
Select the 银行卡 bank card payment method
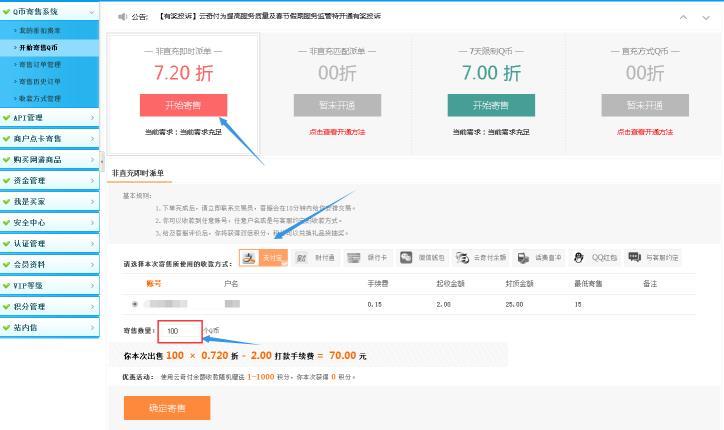368,258
